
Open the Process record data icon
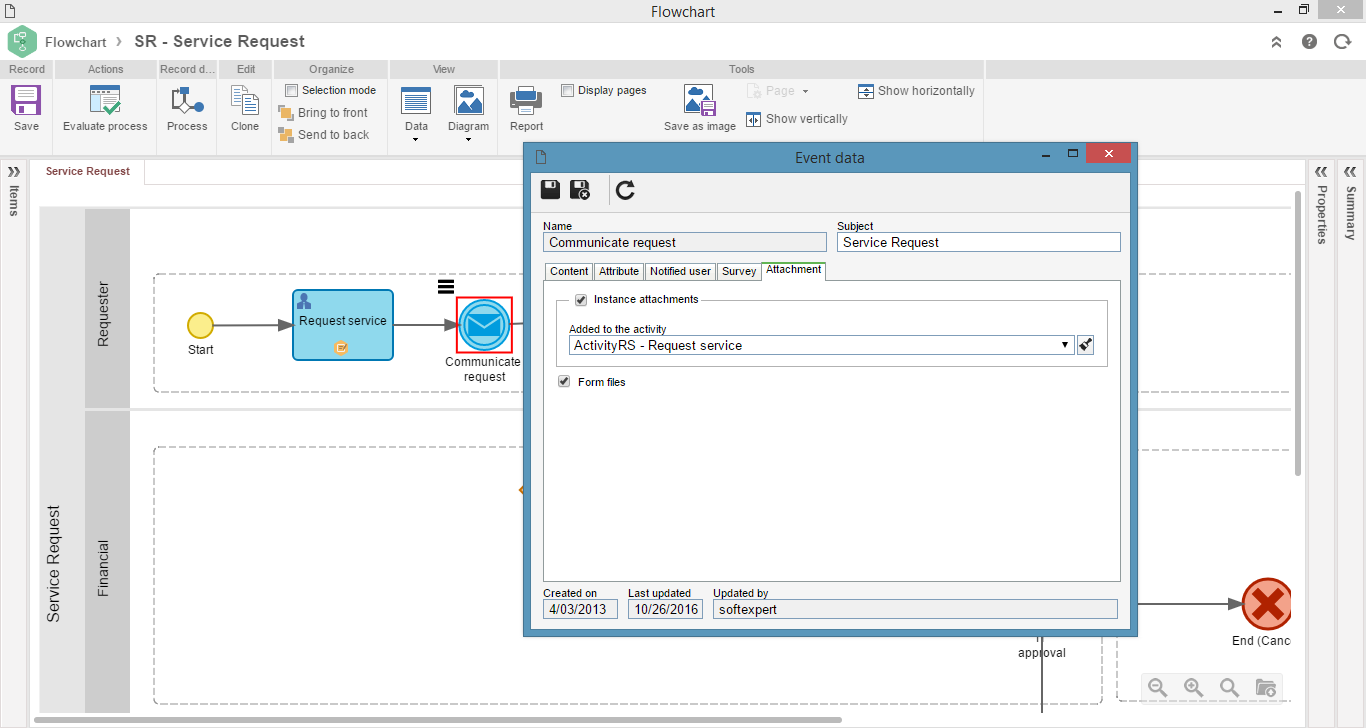[187, 101]
